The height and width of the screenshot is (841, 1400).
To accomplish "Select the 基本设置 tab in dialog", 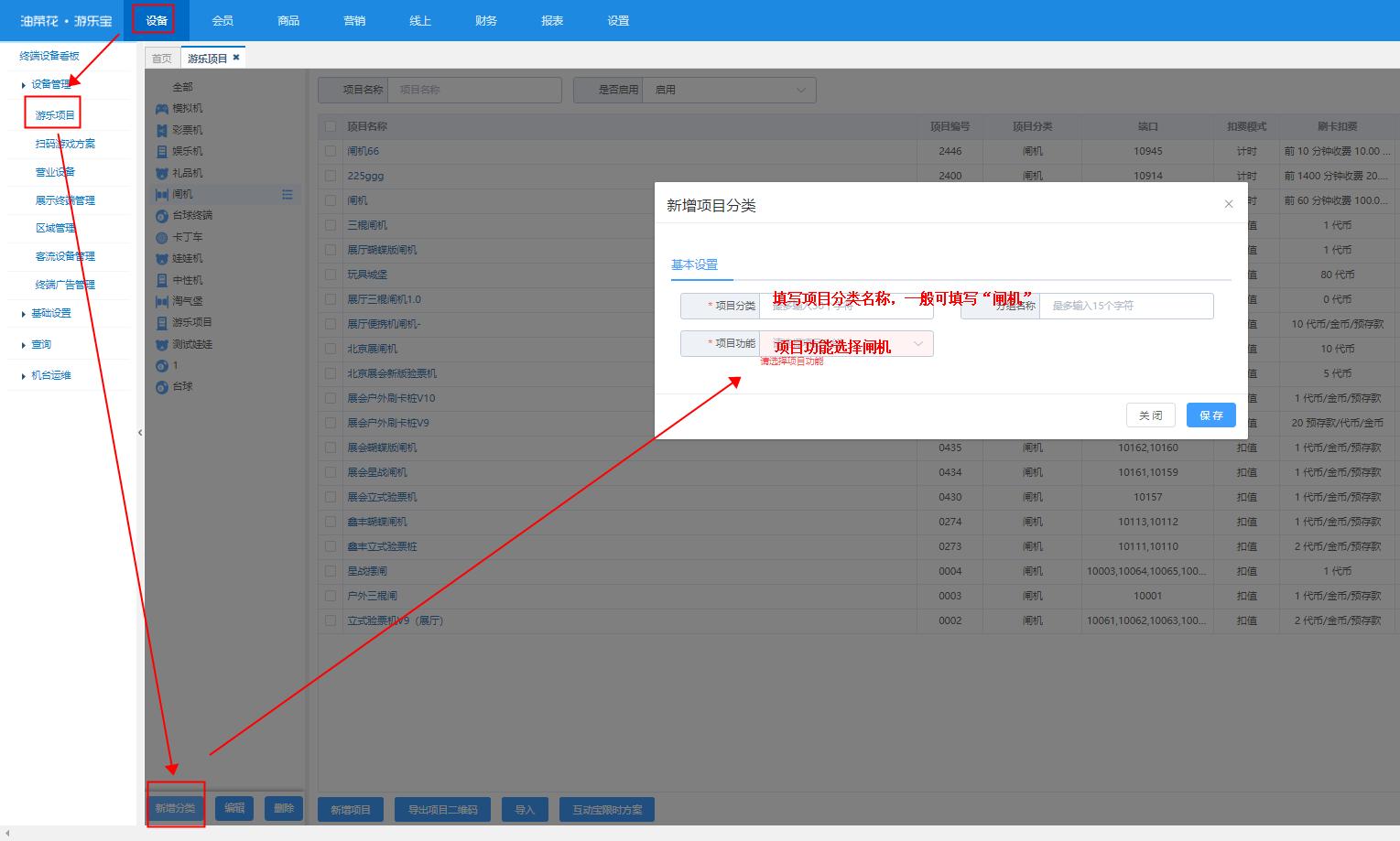I will coord(695,264).
